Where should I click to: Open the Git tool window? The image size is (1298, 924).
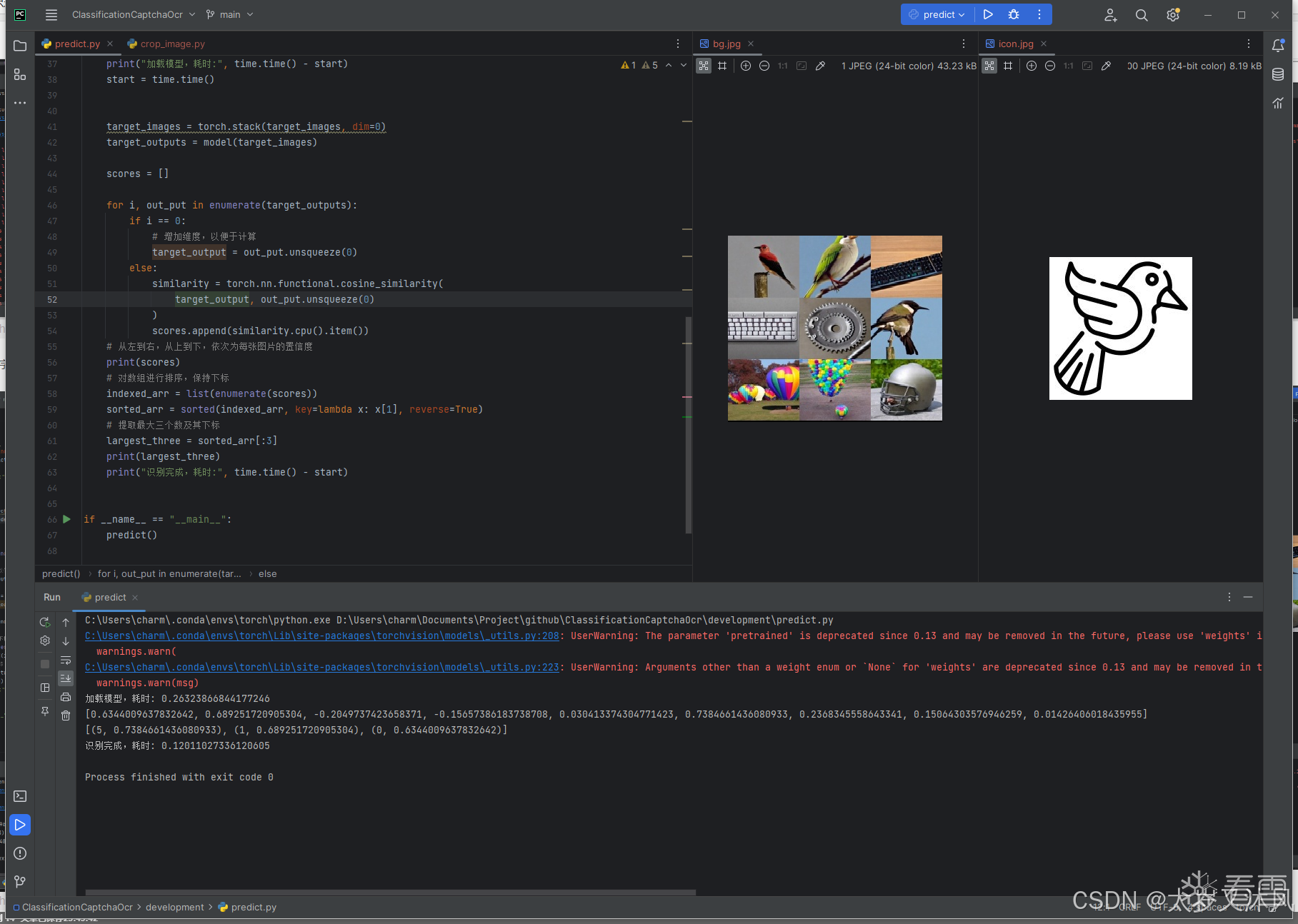click(20, 882)
